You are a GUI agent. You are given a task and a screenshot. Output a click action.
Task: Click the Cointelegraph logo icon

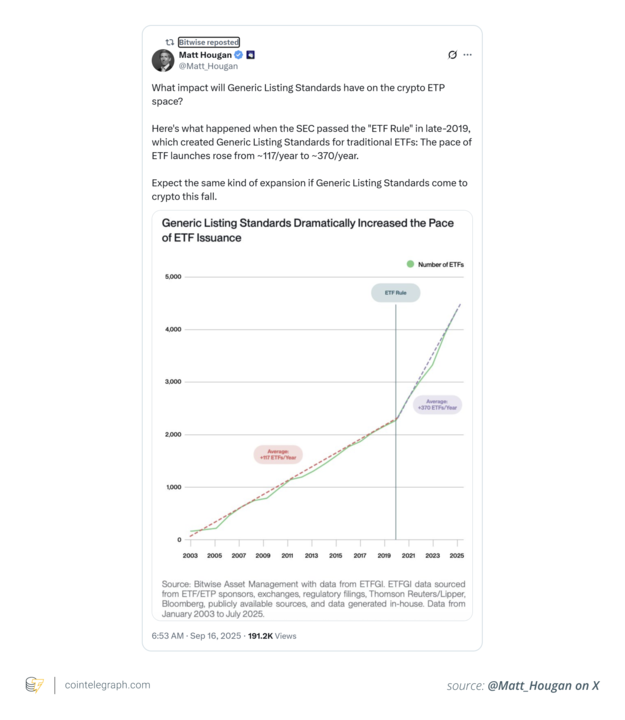[34, 685]
